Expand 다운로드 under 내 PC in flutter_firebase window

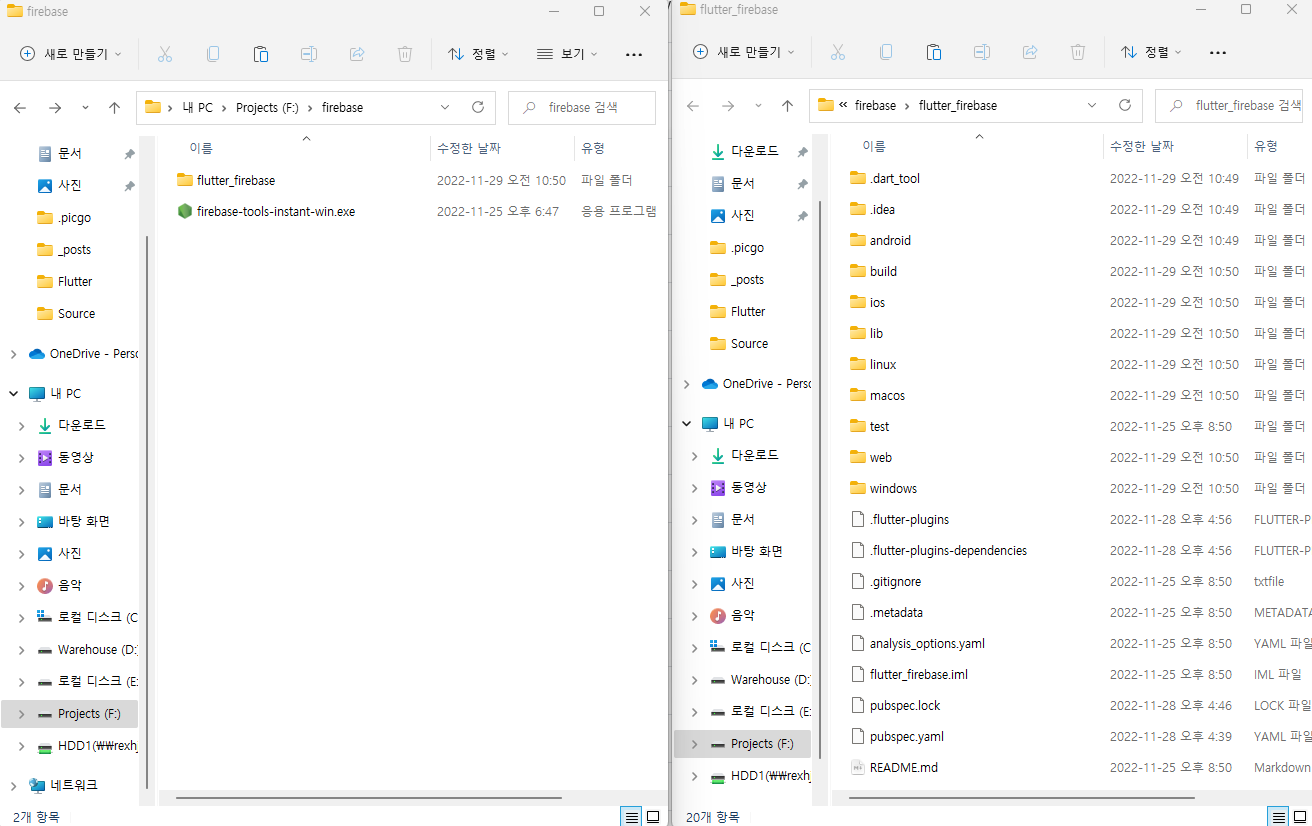pos(695,456)
